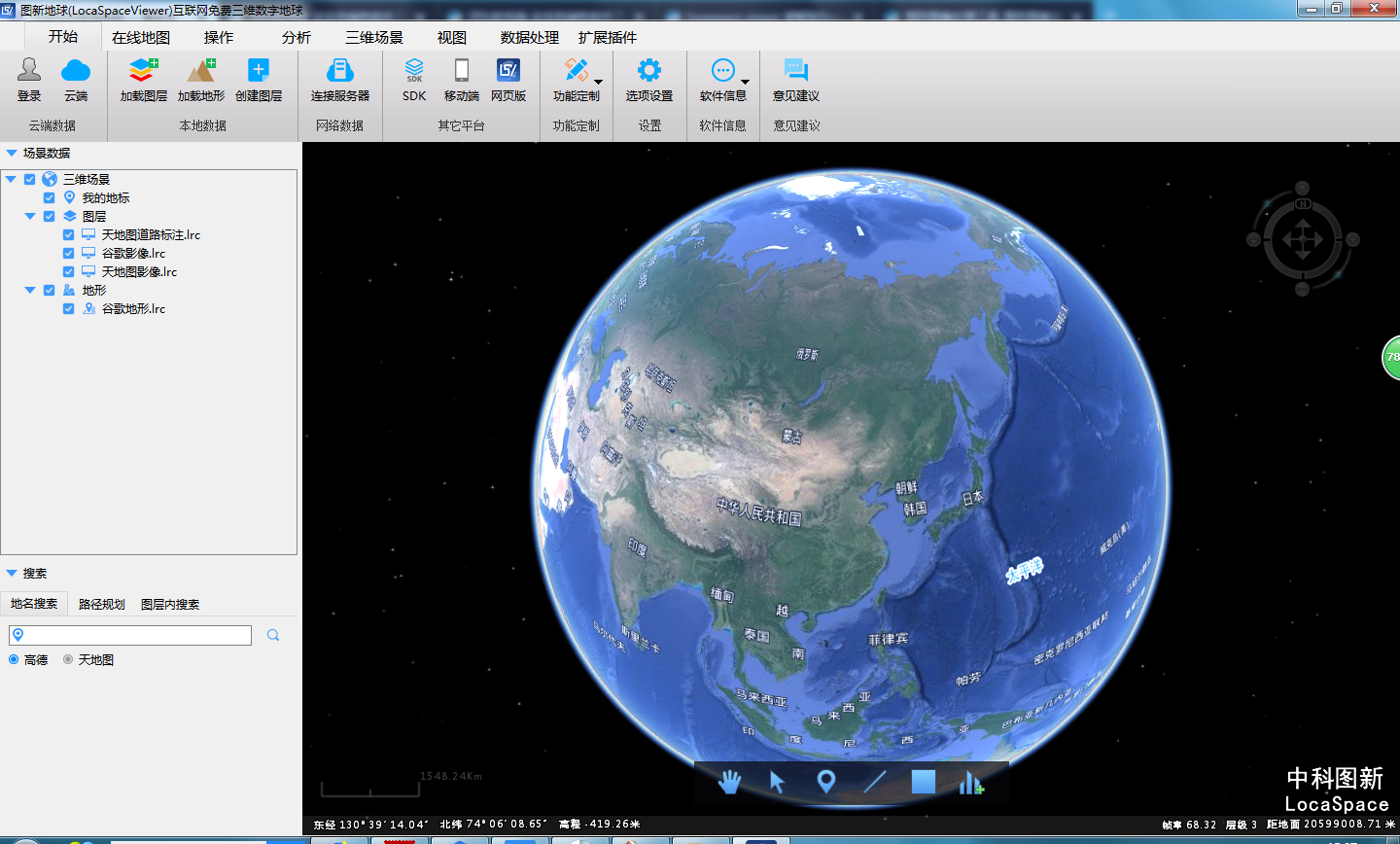This screenshot has width=1400, height=844.
Task: Open the 功能定制 dropdown arrow
Action: click(599, 82)
